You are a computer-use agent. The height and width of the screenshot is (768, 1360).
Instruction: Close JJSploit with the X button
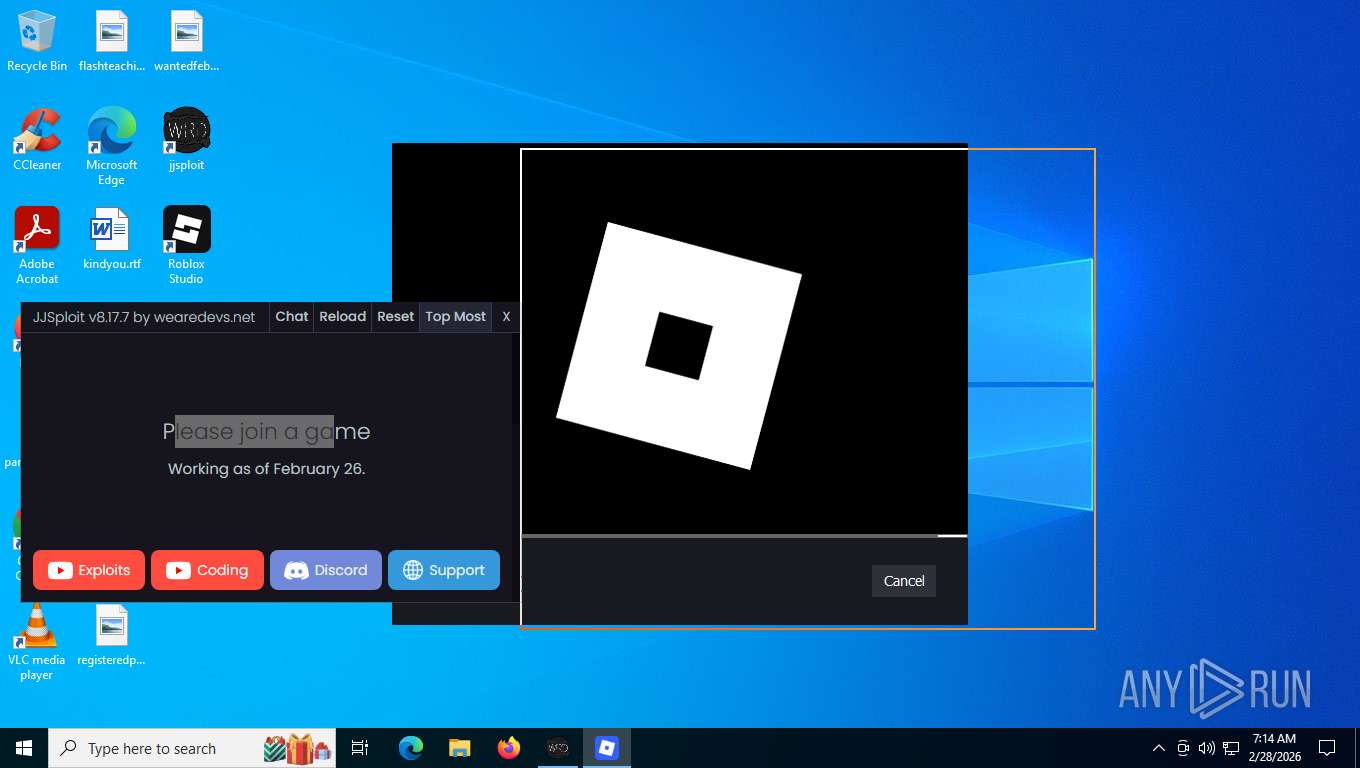point(506,316)
